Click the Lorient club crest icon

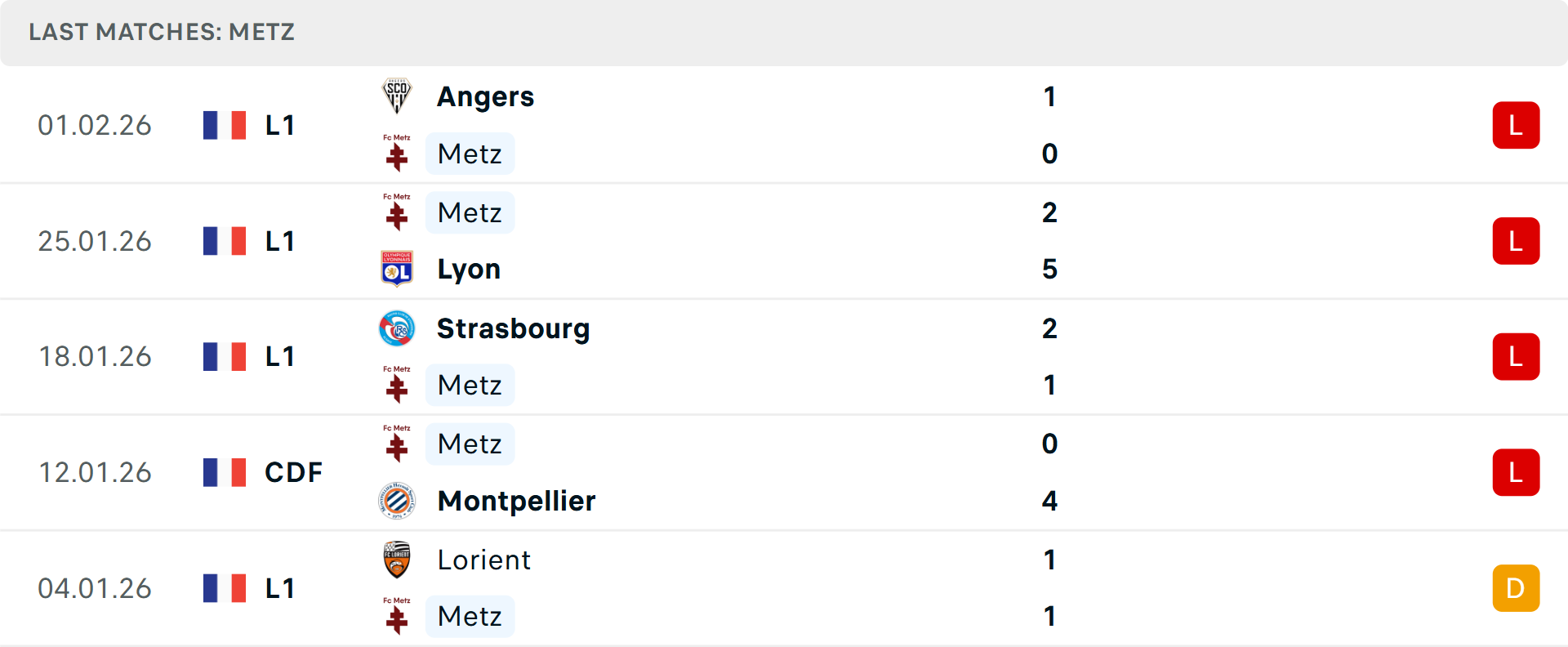(x=397, y=560)
